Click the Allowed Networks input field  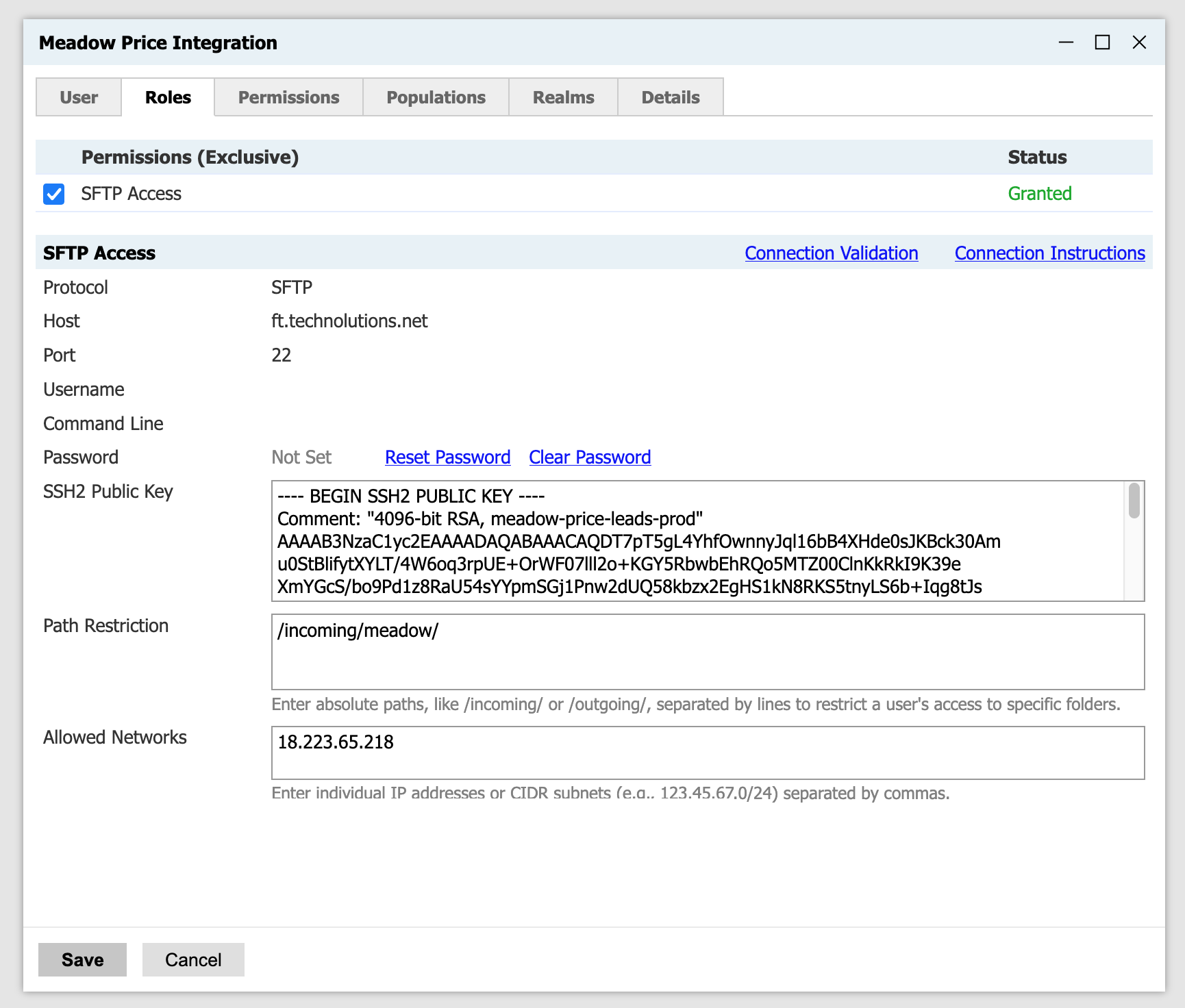coord(708,753)
